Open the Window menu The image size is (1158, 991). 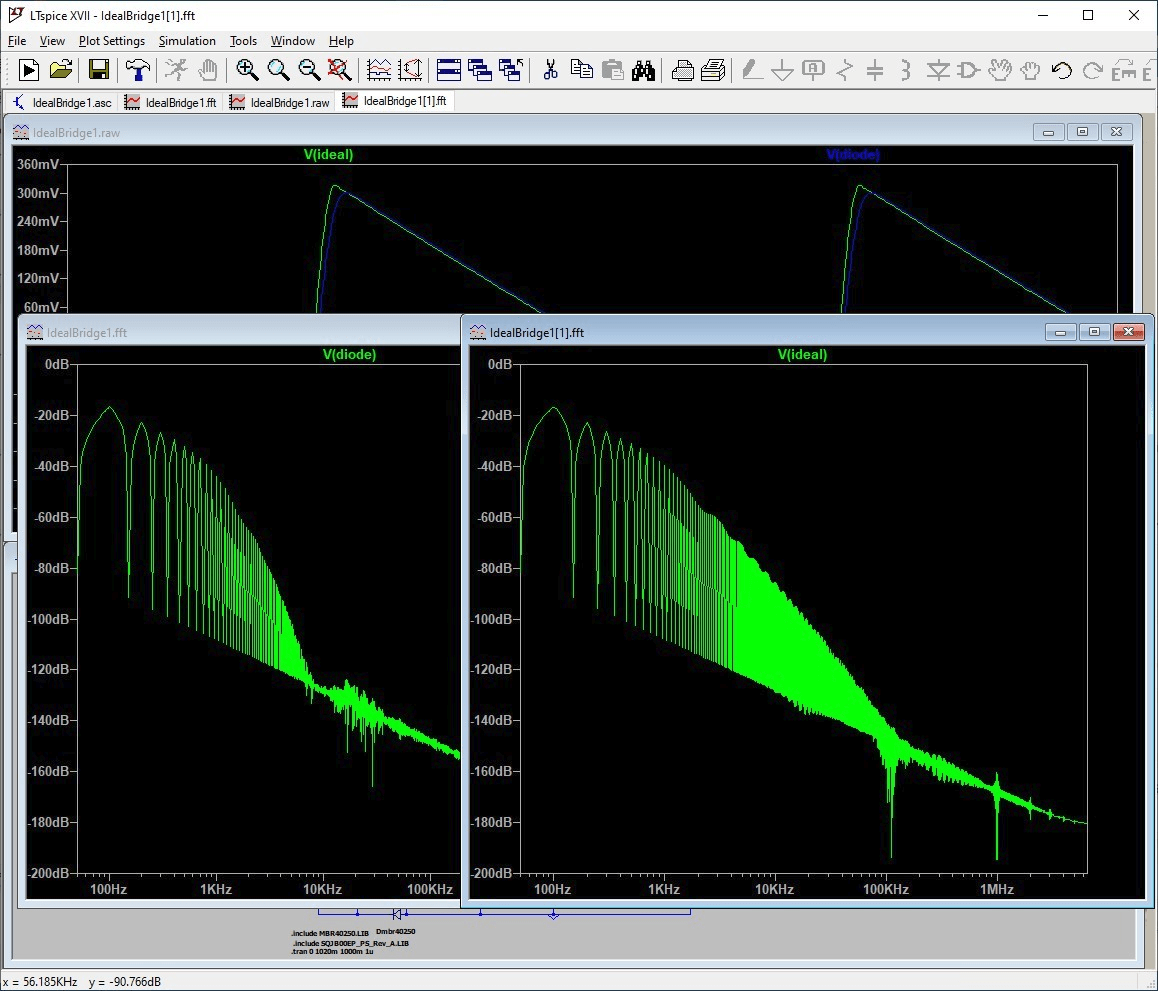click(x=292, y=41)
